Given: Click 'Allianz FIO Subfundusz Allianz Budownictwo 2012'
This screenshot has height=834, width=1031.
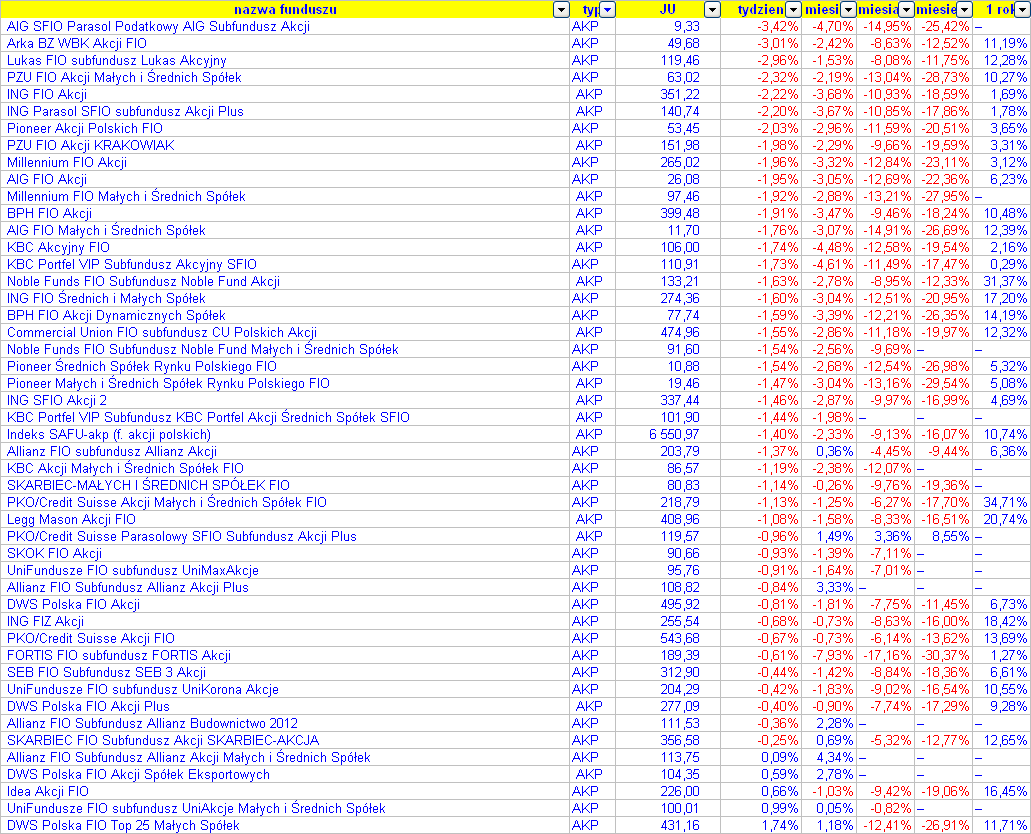Looking at the screenshot, I should pyautogui.click(x=153, y=724).
